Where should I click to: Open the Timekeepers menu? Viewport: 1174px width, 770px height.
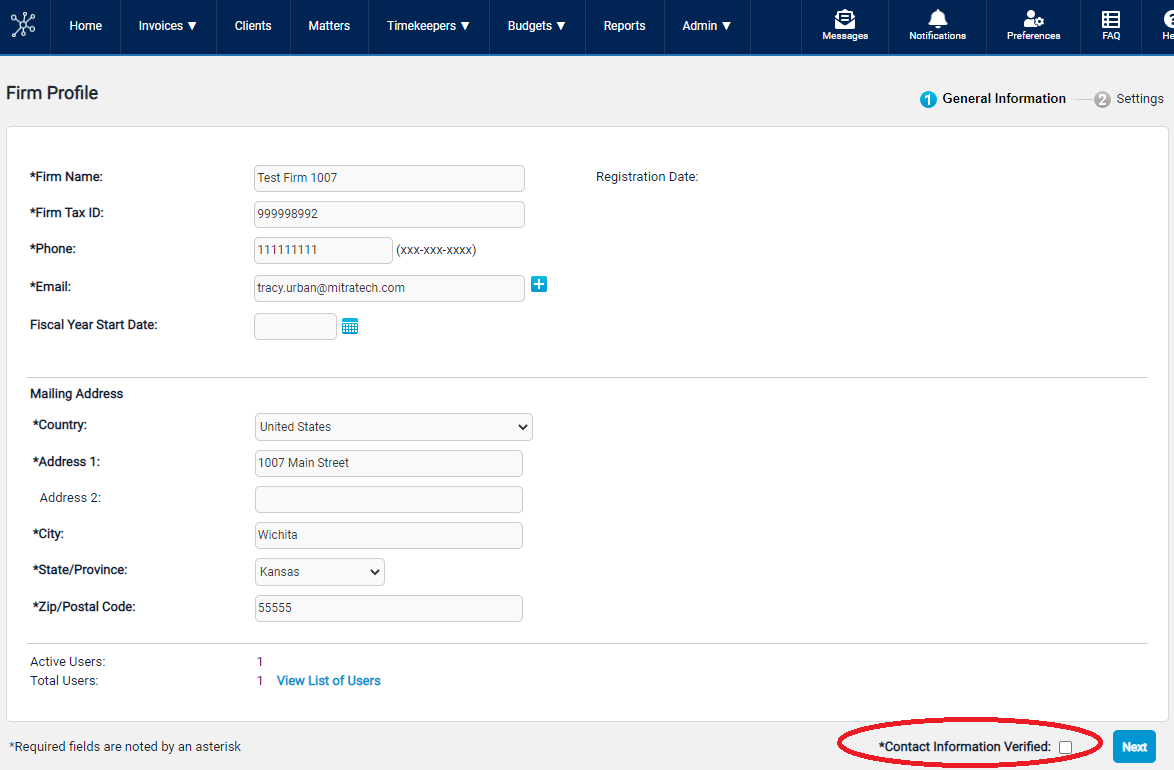pos(428,26)
